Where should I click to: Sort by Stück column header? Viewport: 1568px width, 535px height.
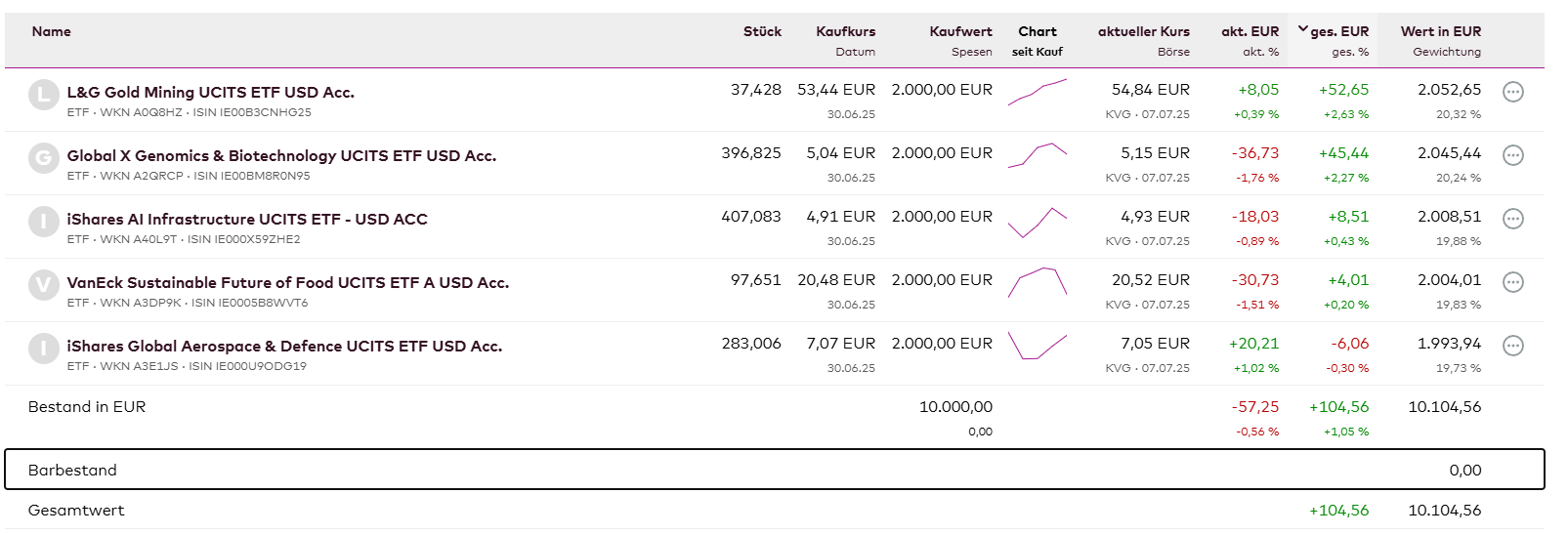pos(762,31)
